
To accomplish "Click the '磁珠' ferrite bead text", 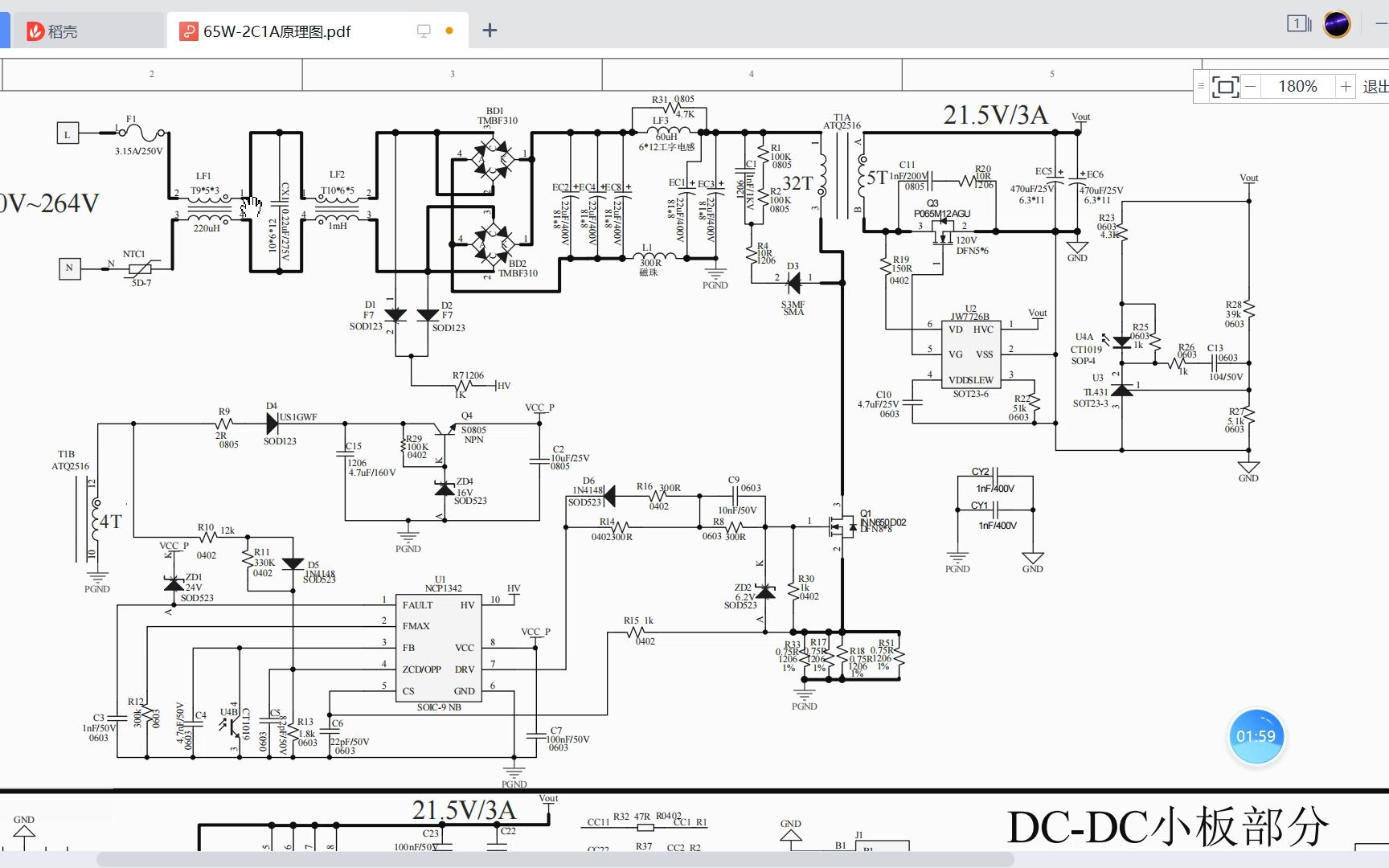I will (x=648, y=272).
